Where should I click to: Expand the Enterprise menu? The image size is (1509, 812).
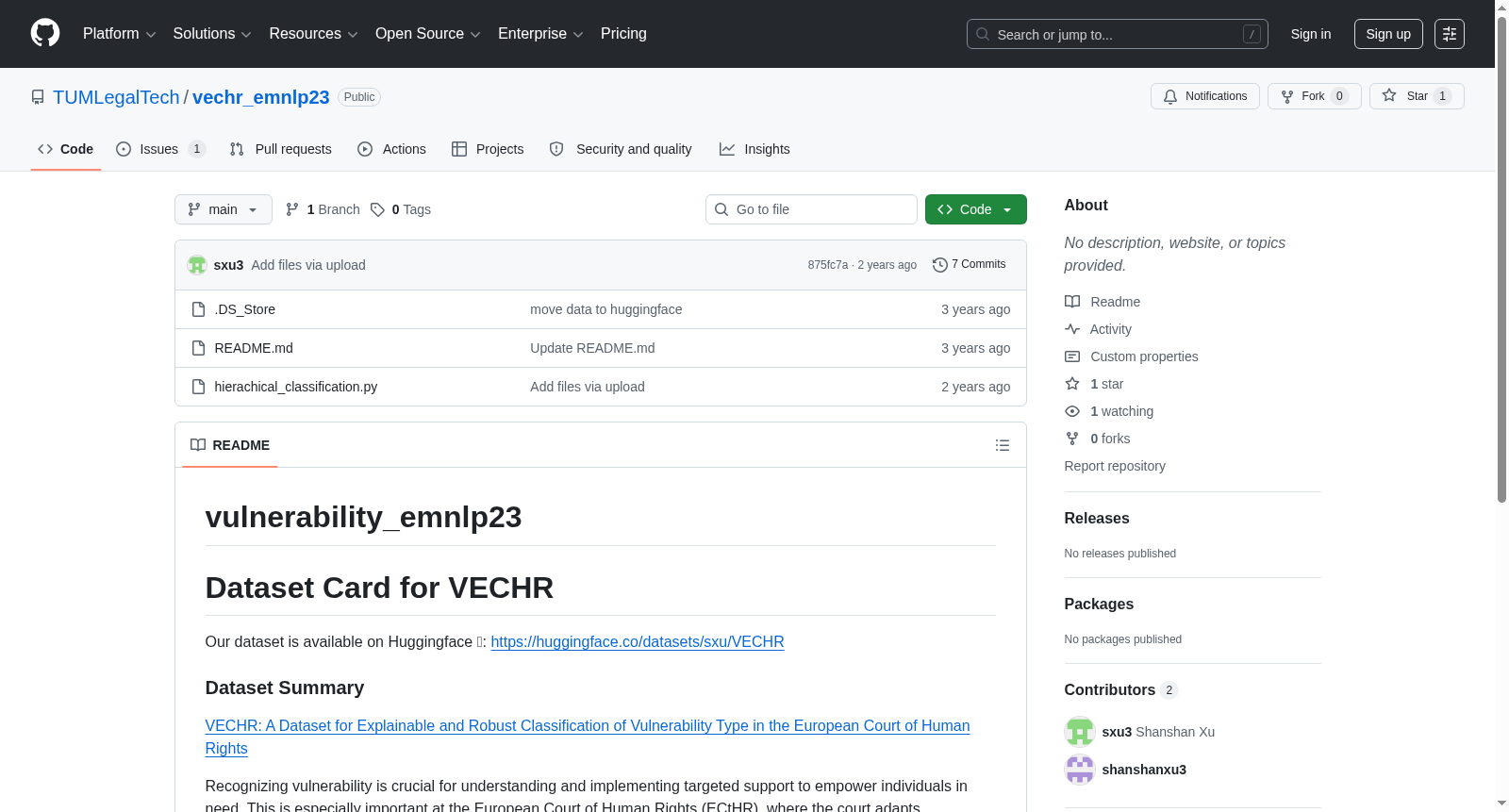(540, 34)
